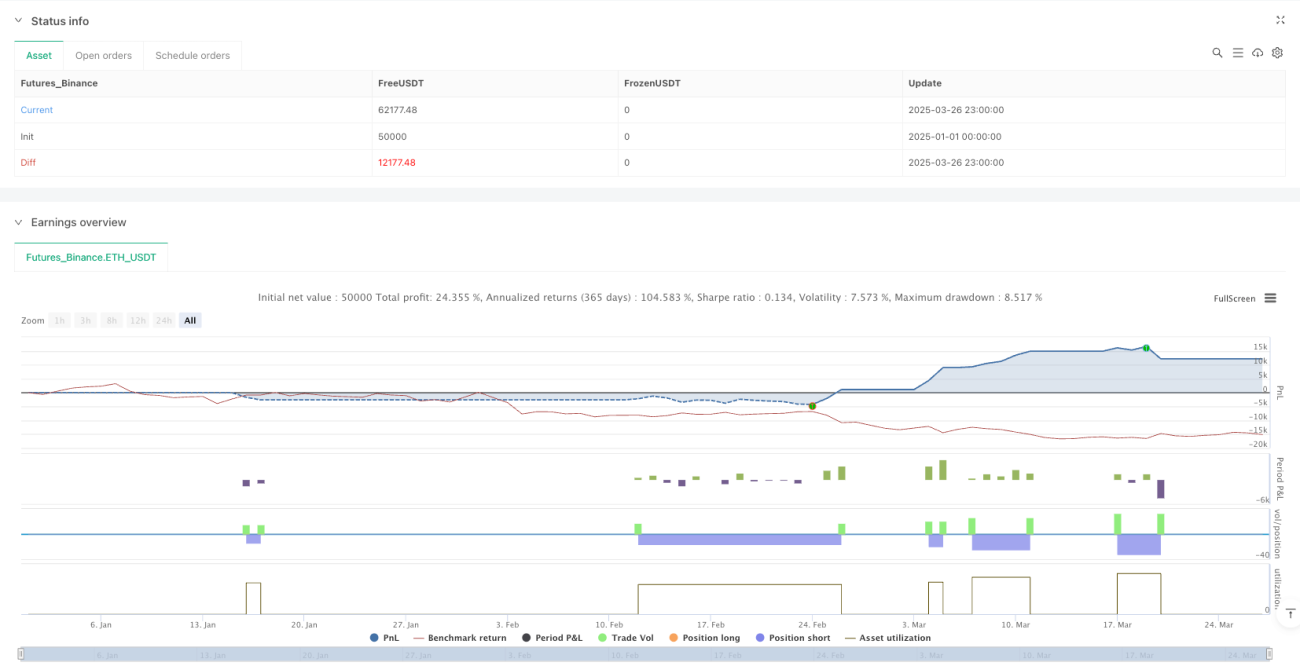Viewport: 1300px width, 666px height.
Task: Open the chart hamburger menu beside FullScreen
Action: point(1270,298)
